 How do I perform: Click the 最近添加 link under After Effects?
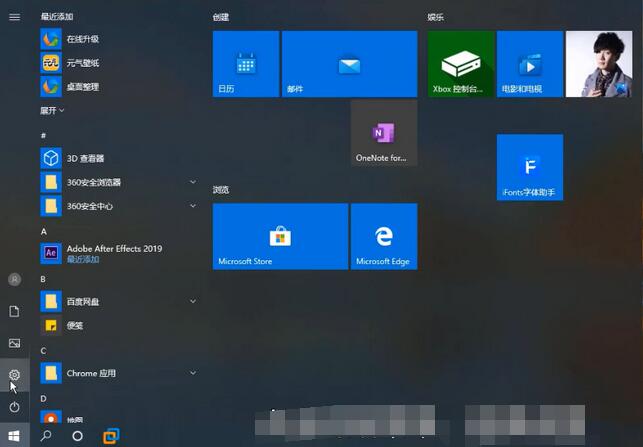[x=83, y=259]
